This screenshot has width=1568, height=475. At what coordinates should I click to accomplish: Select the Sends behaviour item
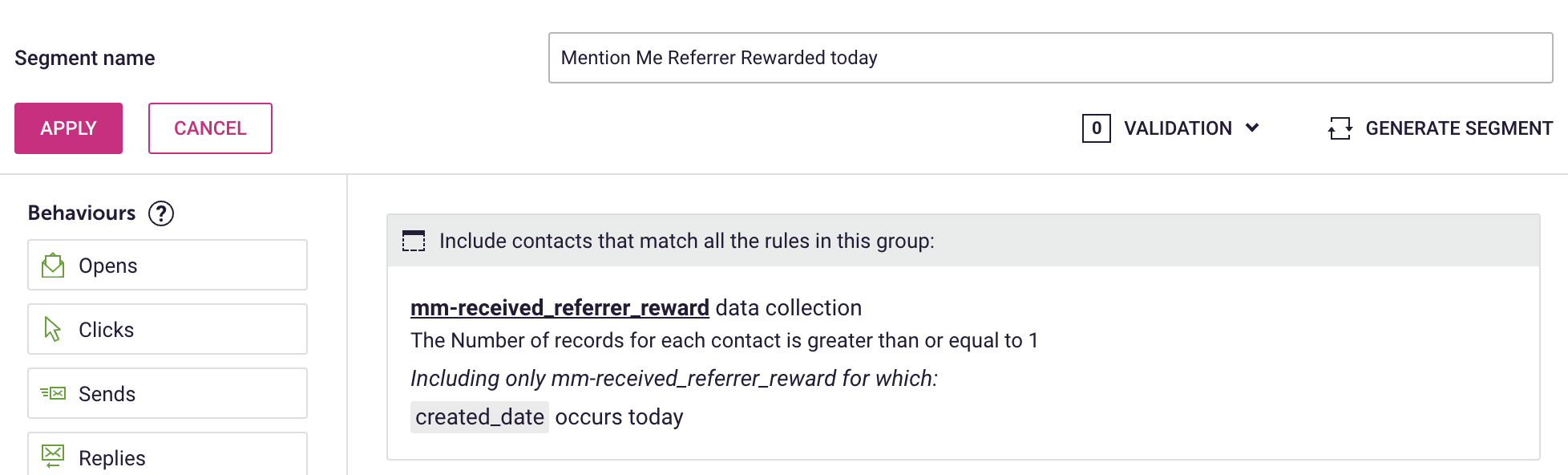(x=168, y=393)
